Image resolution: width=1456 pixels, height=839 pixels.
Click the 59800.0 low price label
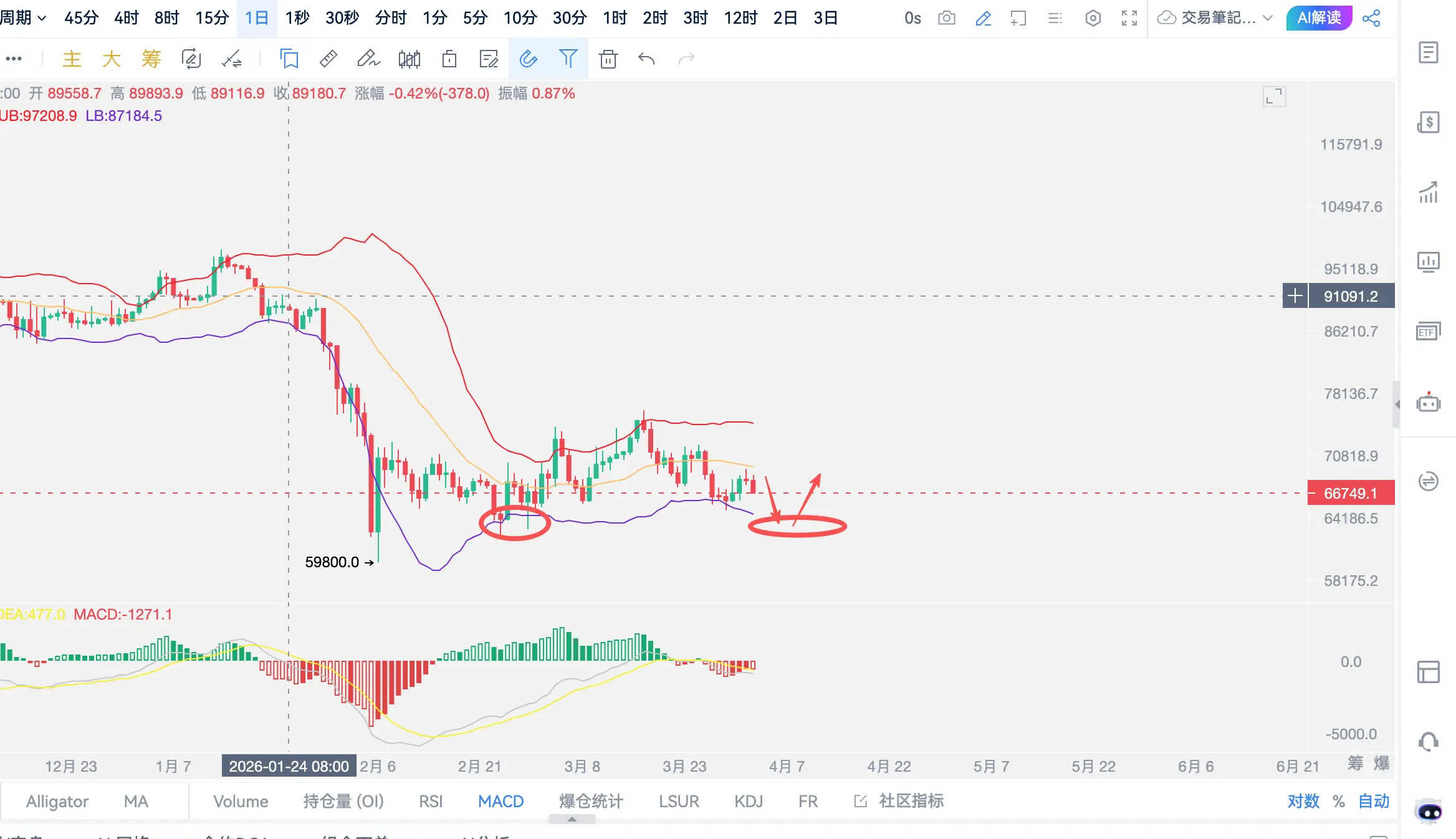point(332,562)
